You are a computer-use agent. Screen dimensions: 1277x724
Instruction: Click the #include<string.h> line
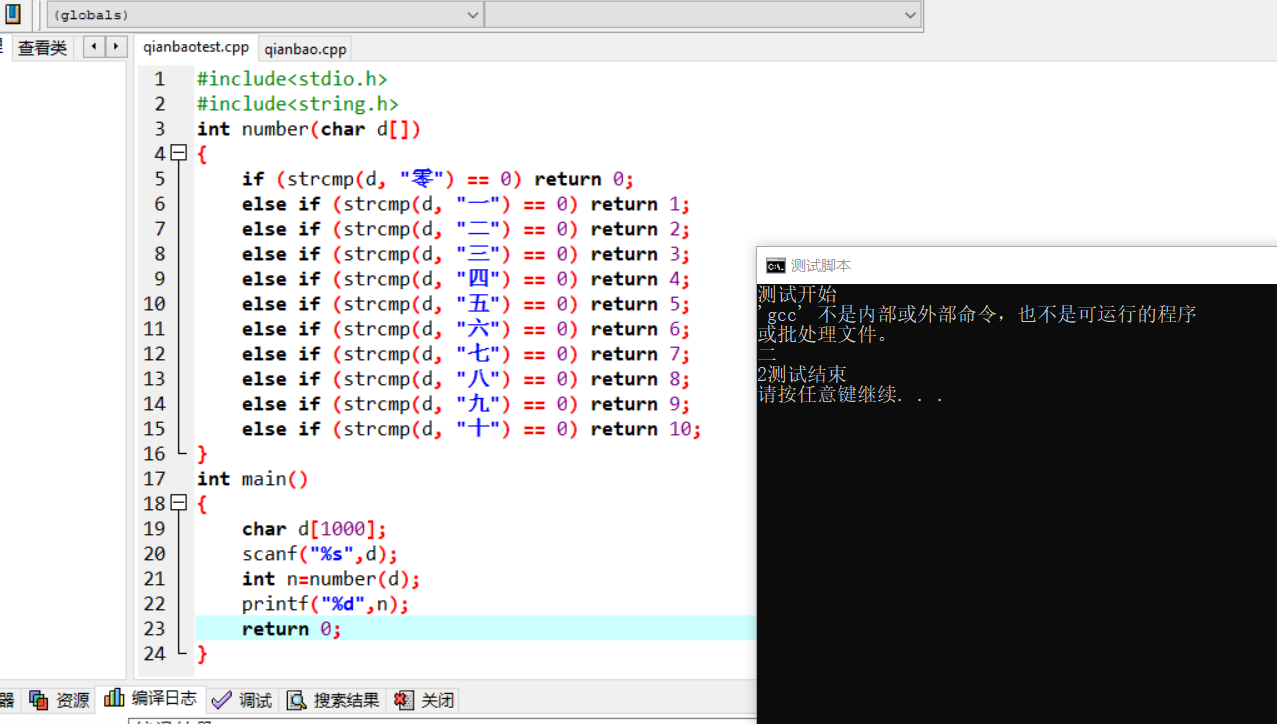click(x=298, y=104)
